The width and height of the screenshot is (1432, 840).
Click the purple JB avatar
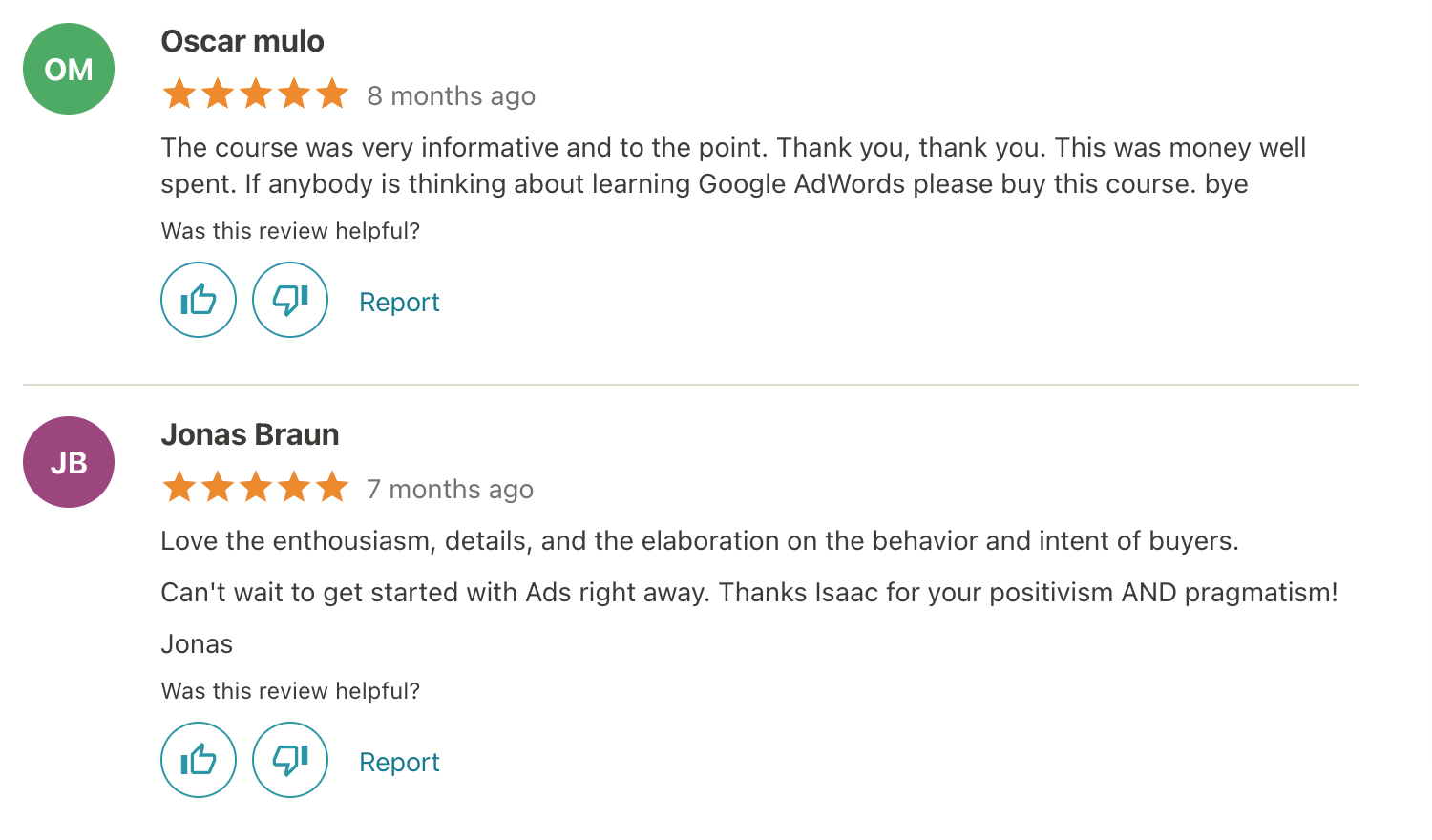(x=69, y=462)
